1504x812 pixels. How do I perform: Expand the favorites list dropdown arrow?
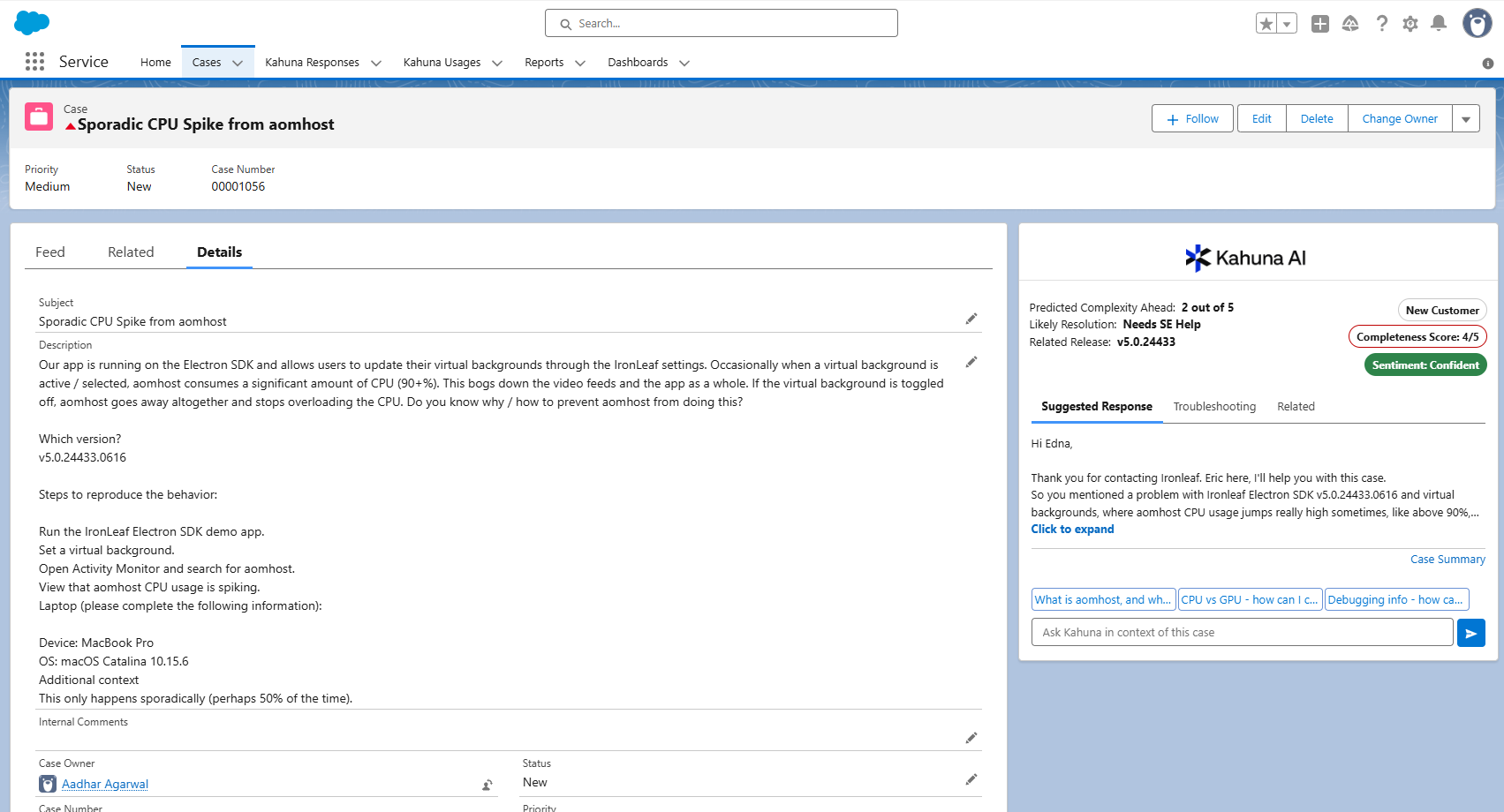[1287, 24]
